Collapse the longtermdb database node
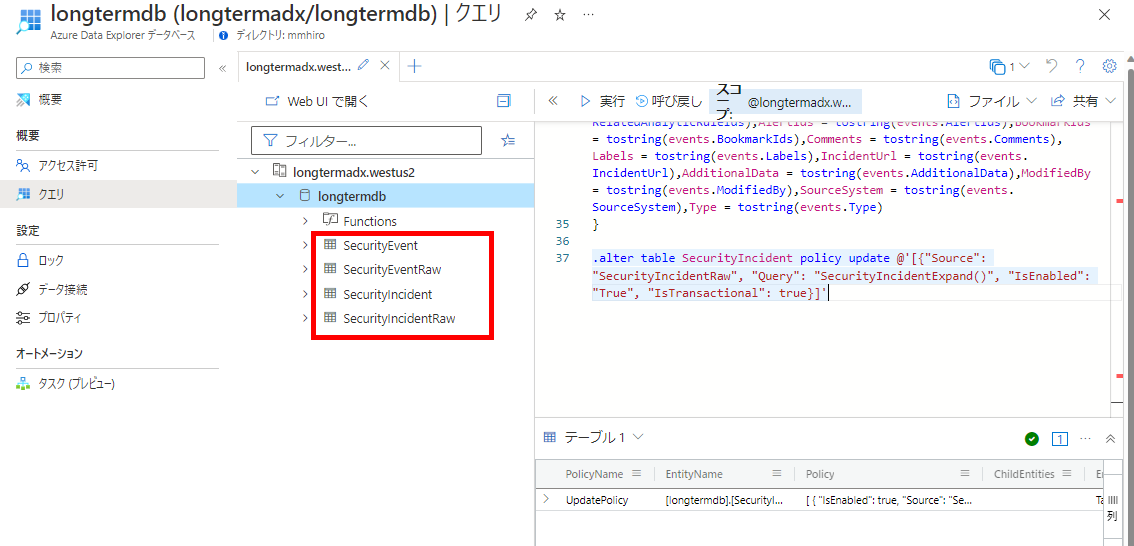The width and height of the screenshot is (1134, 546). 280,196
